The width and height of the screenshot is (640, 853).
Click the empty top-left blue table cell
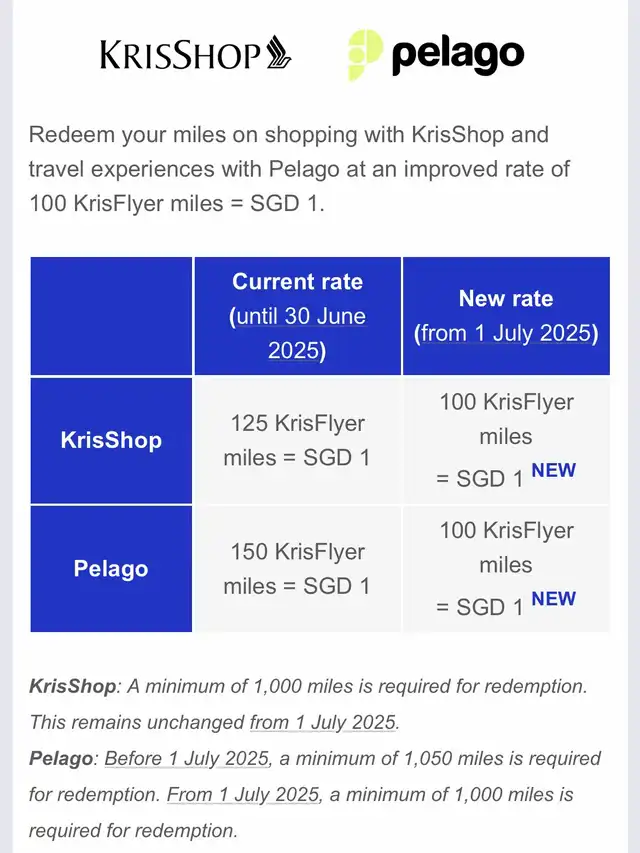(111, 316)
